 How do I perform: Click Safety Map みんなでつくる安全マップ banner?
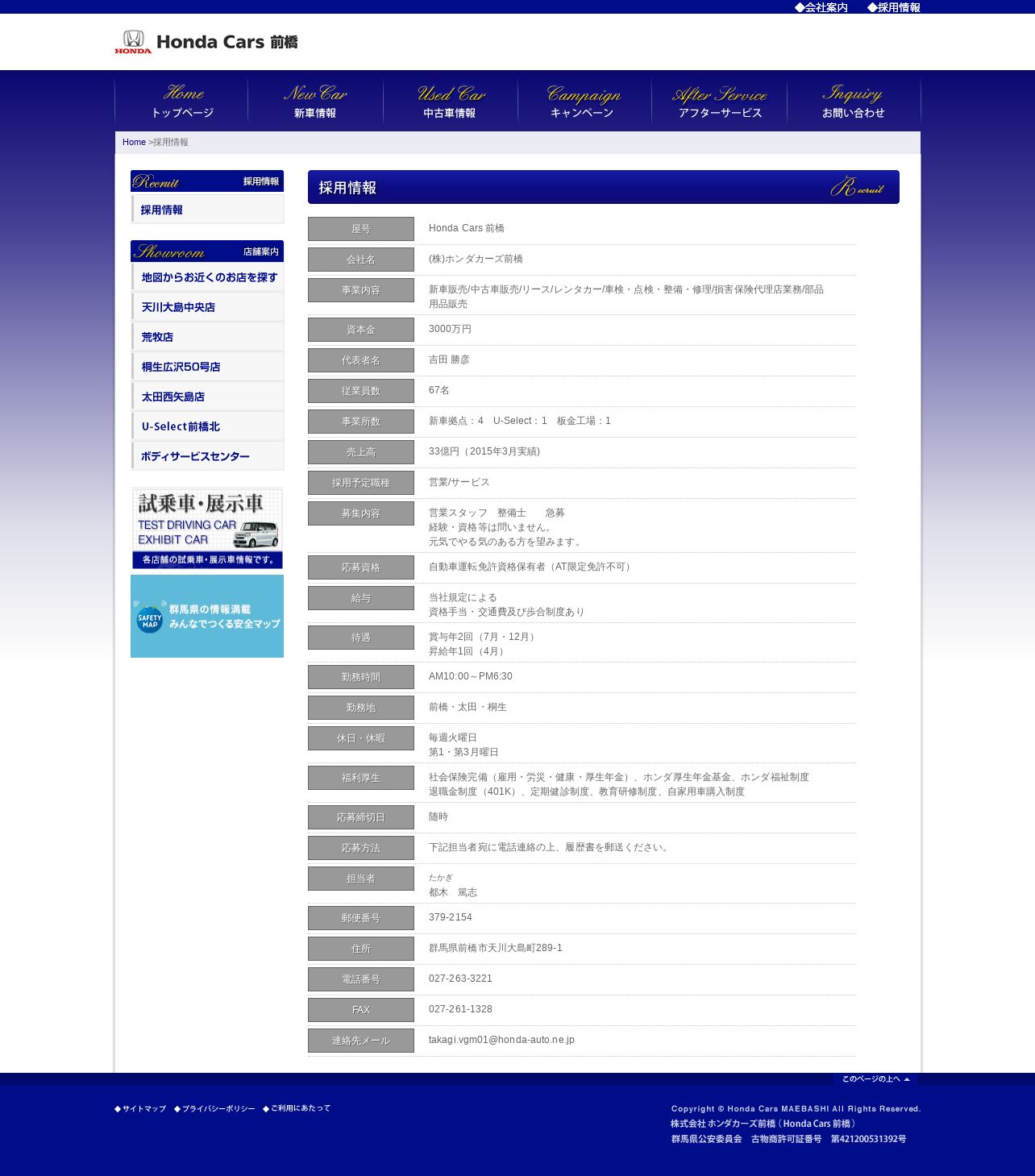point(207,616)
